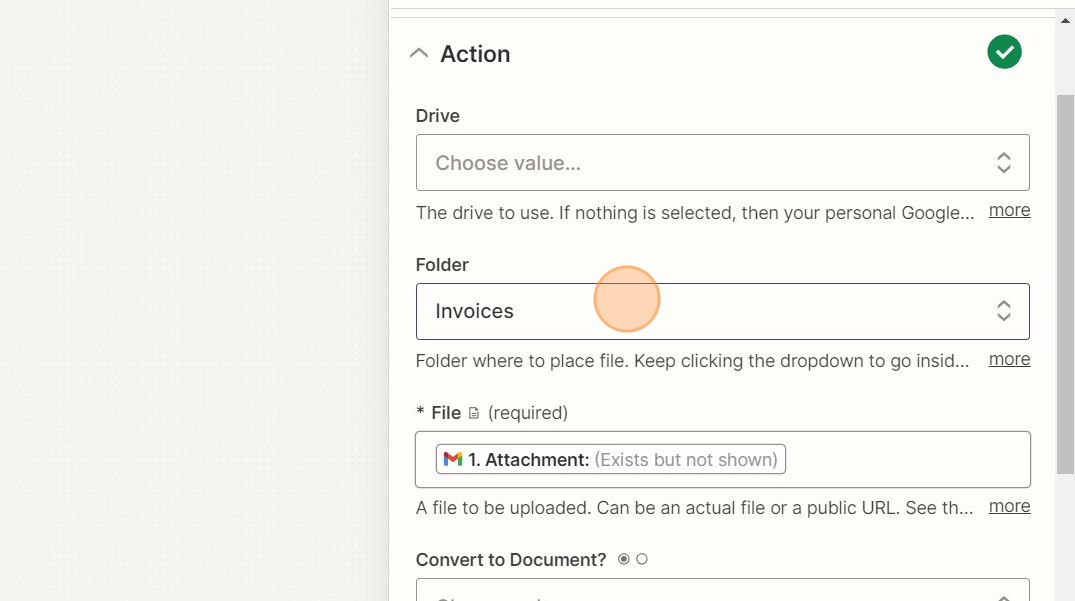The image size is (1075, 601).
Task: Click the filled radio icon near Convert to Document
Action: coord(624,559)
